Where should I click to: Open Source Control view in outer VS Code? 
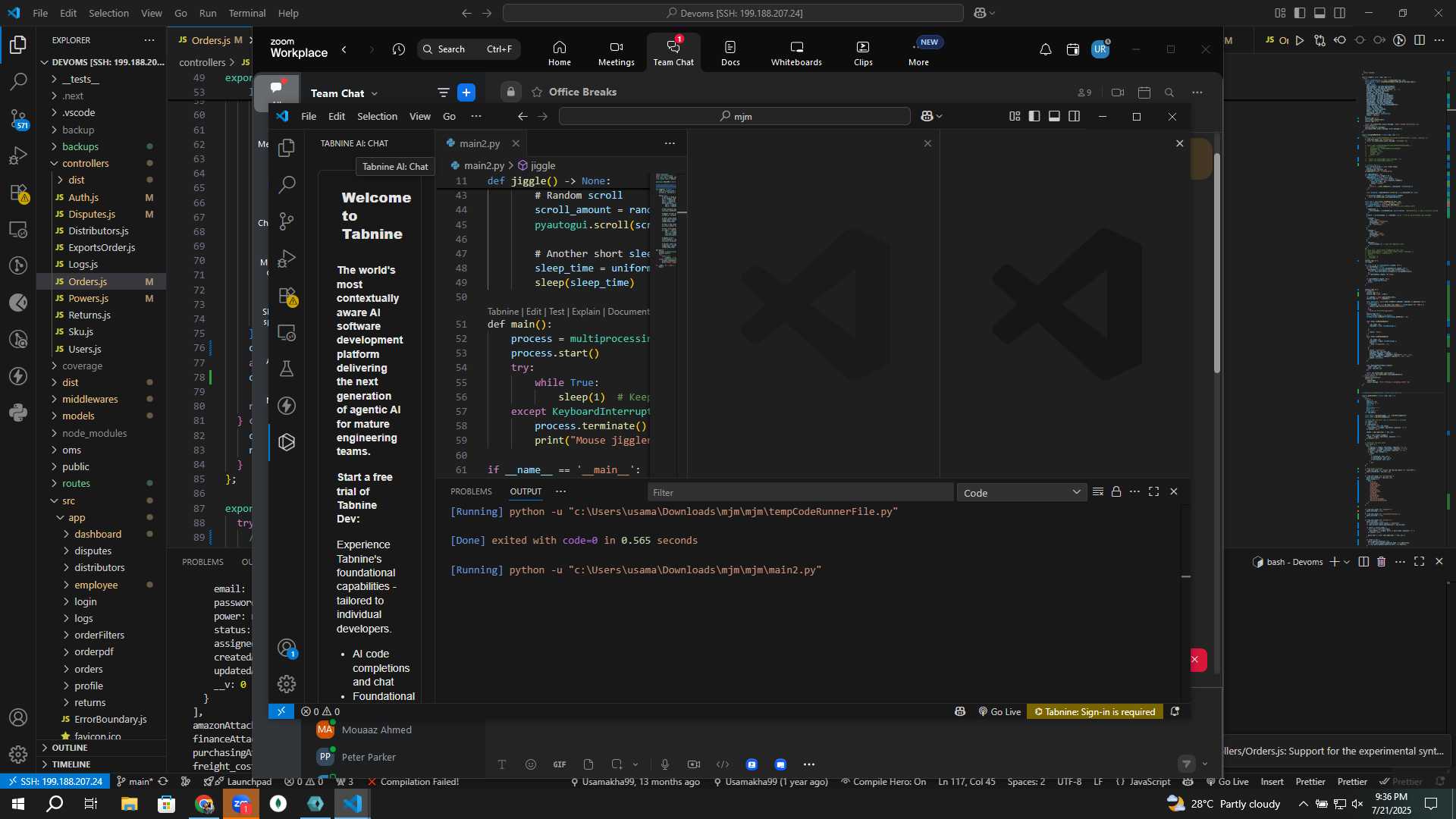tap(18, 118)
